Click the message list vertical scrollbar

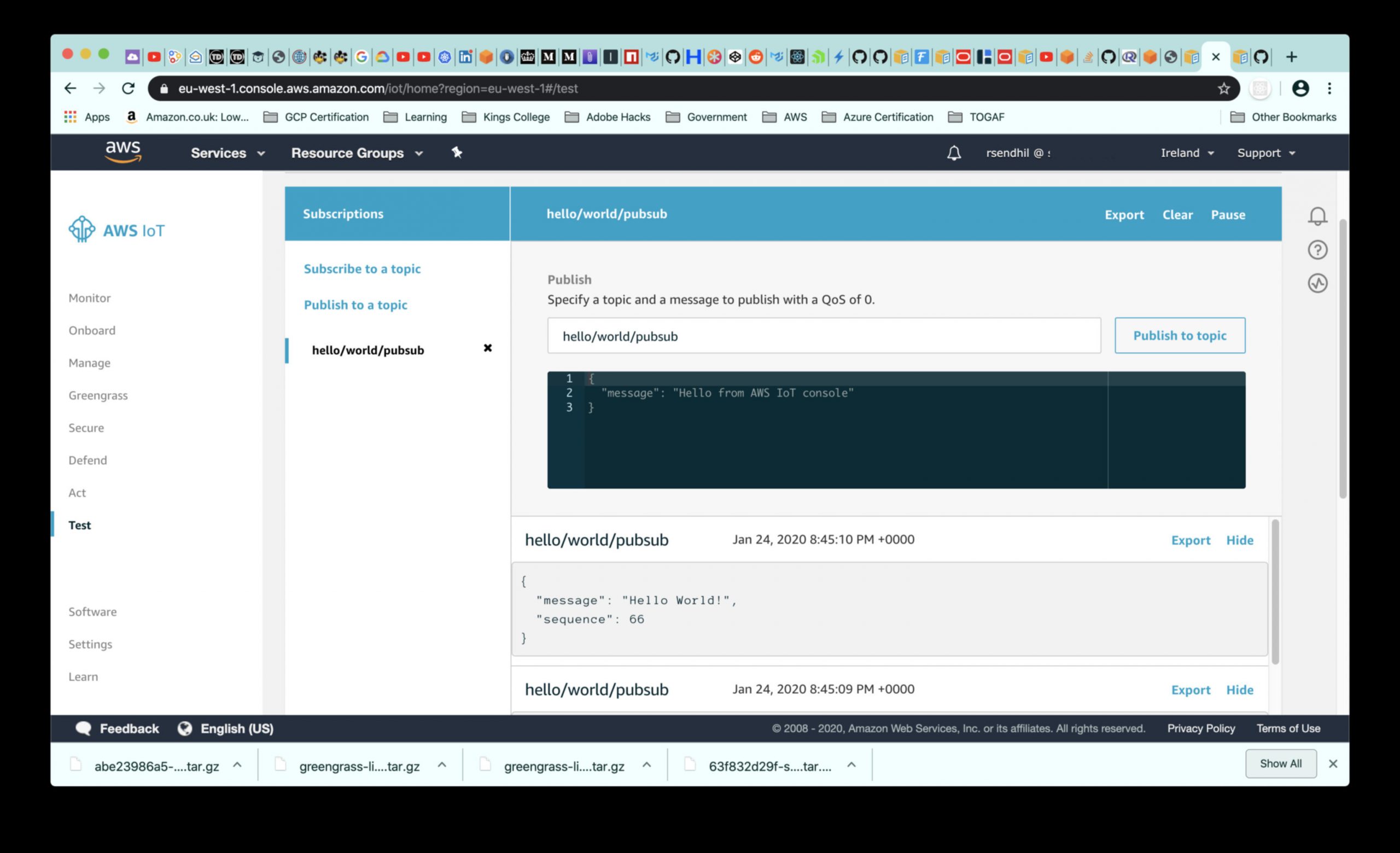[x=1275, y=591]
